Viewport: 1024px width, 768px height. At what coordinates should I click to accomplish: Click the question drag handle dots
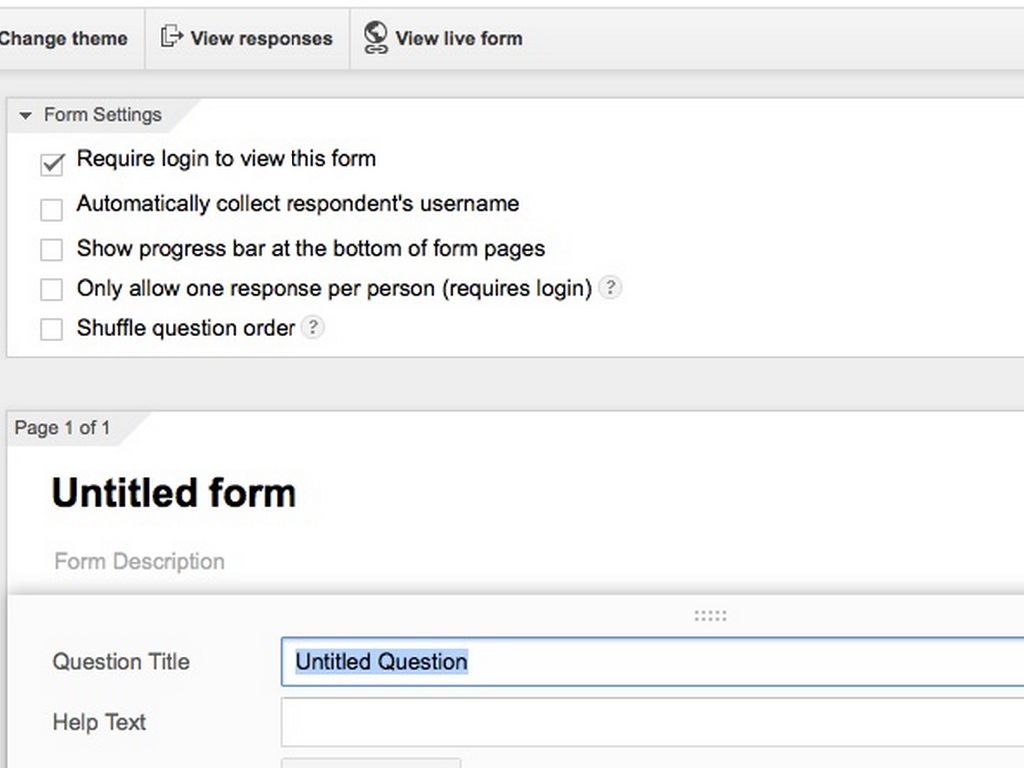tap(710, 616)
